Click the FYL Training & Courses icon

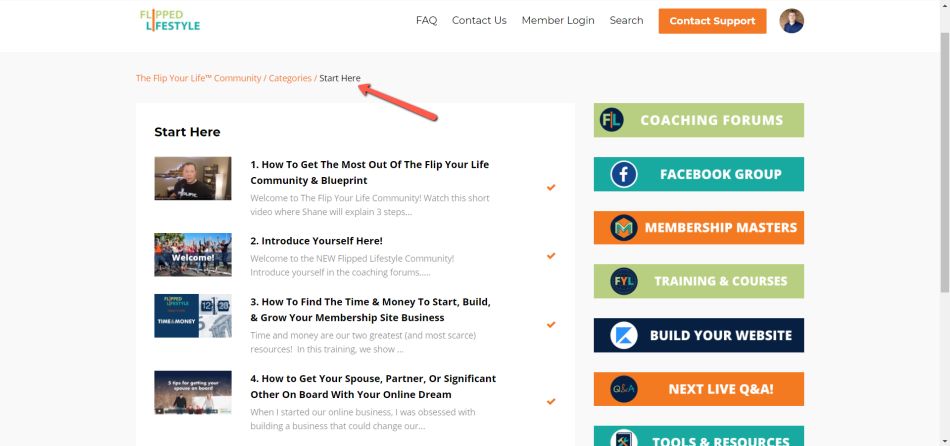point(623,281)
